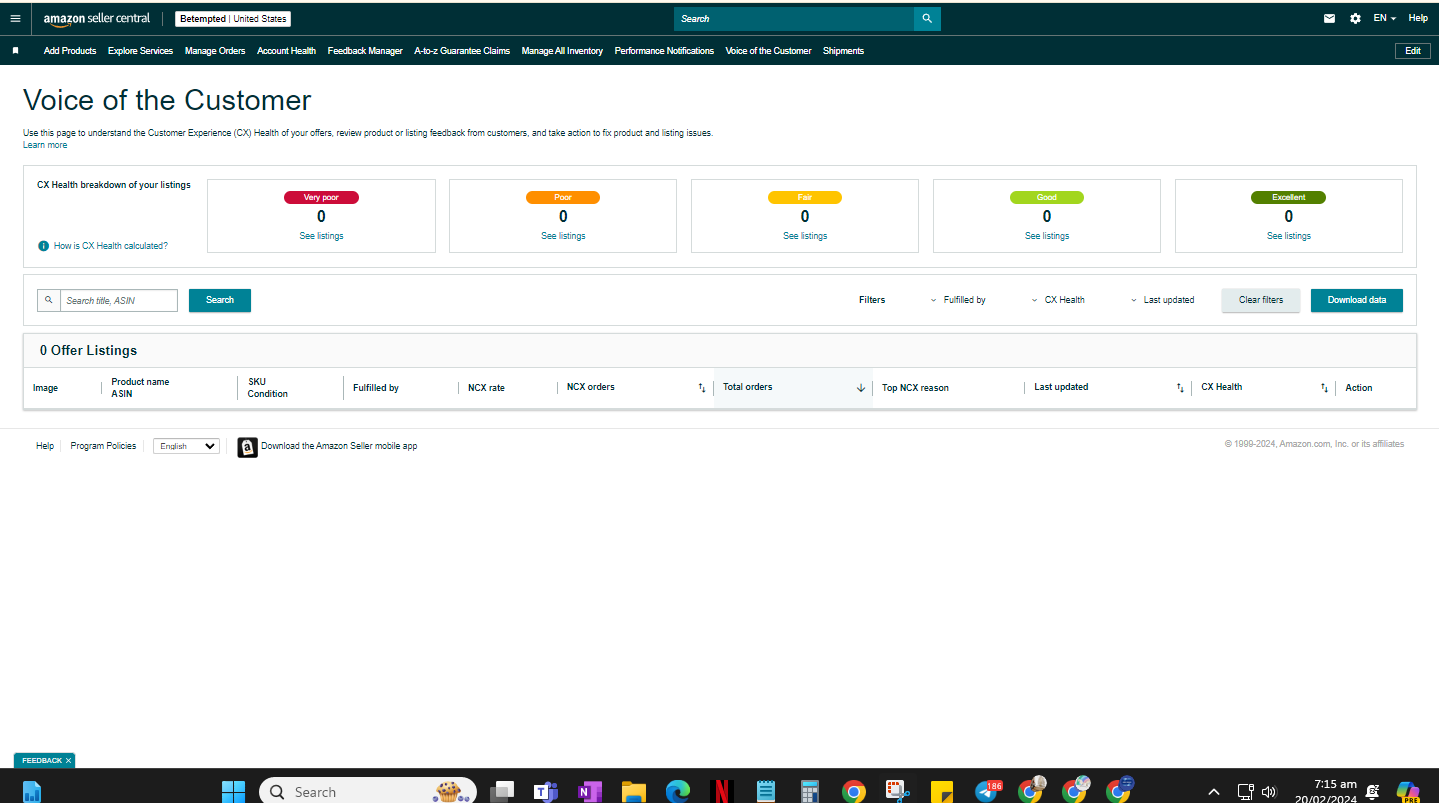Open File Explorer from taskbar

tap(633, 791)
